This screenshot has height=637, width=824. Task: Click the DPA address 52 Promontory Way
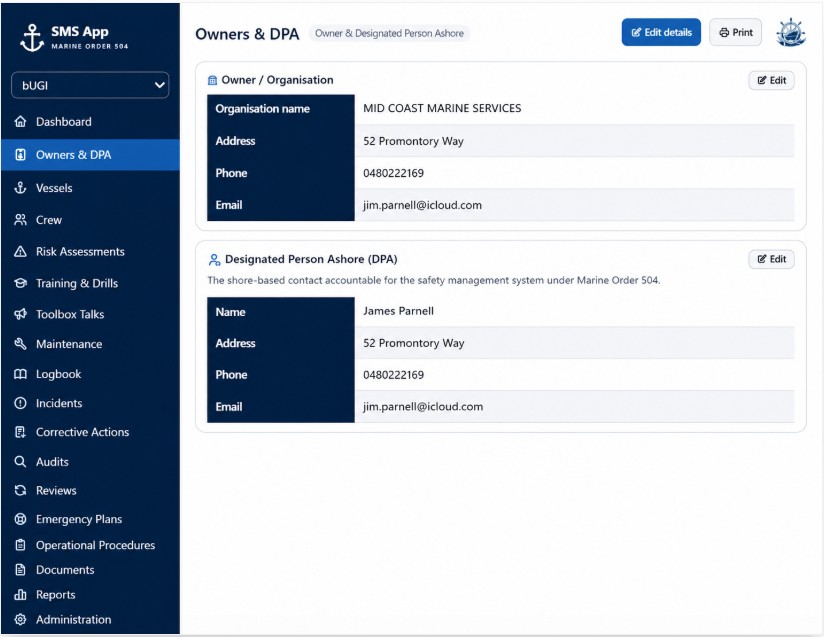pos(414,343)
